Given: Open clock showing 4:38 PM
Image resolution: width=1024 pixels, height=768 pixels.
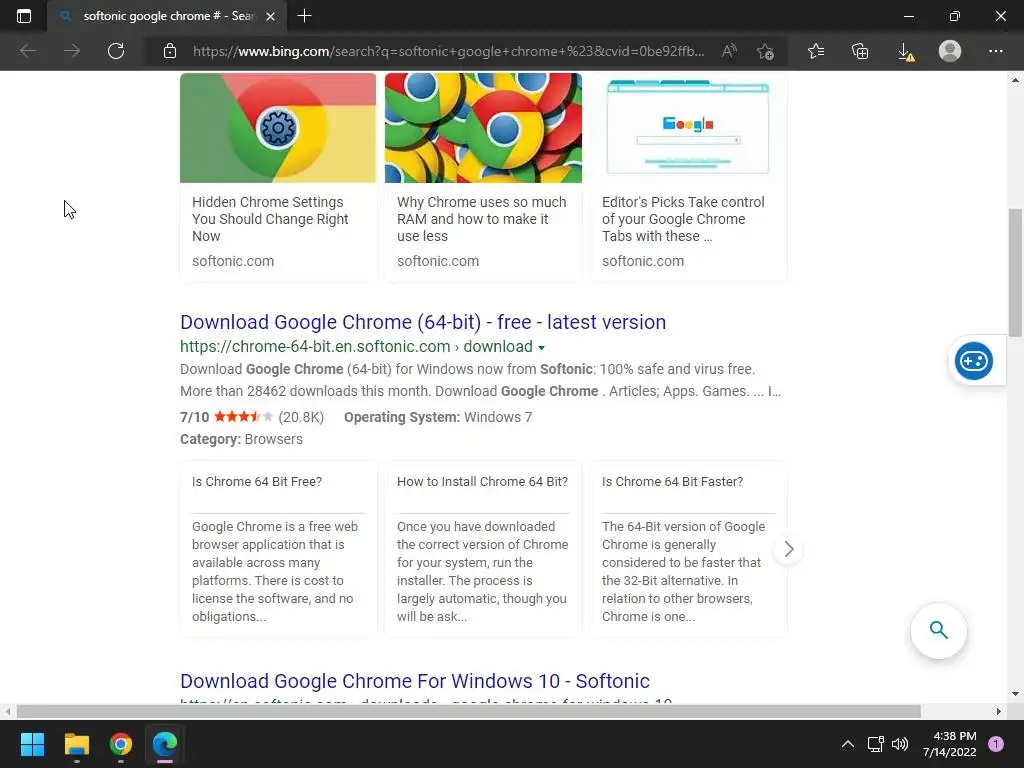Looking at the screenshot, I should [x=949, y=744].
